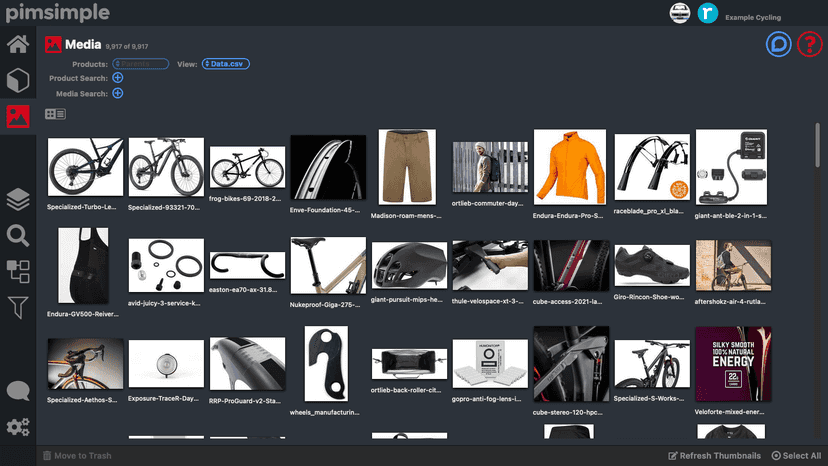The image size is (828, 466).
Task: Click Select All in footer
Action: coord(796,455)
